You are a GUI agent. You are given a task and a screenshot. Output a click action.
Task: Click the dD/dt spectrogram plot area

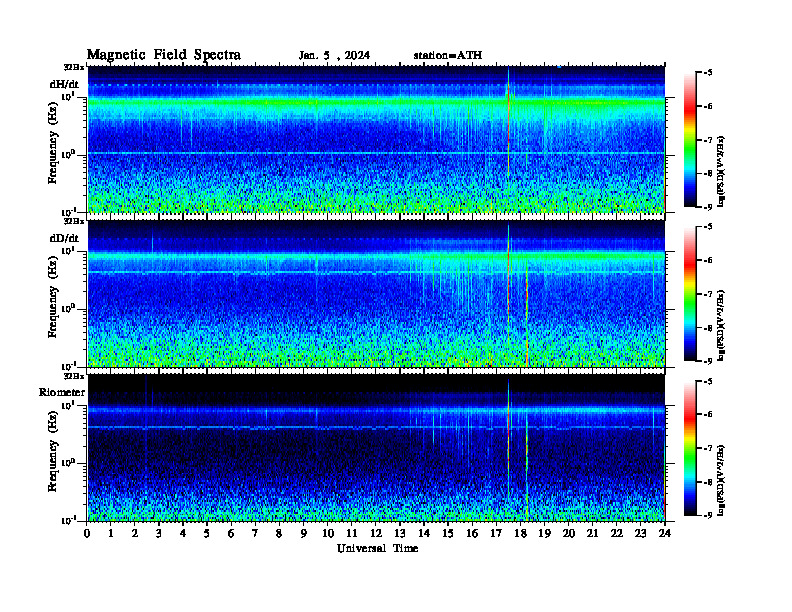[376, 293]
